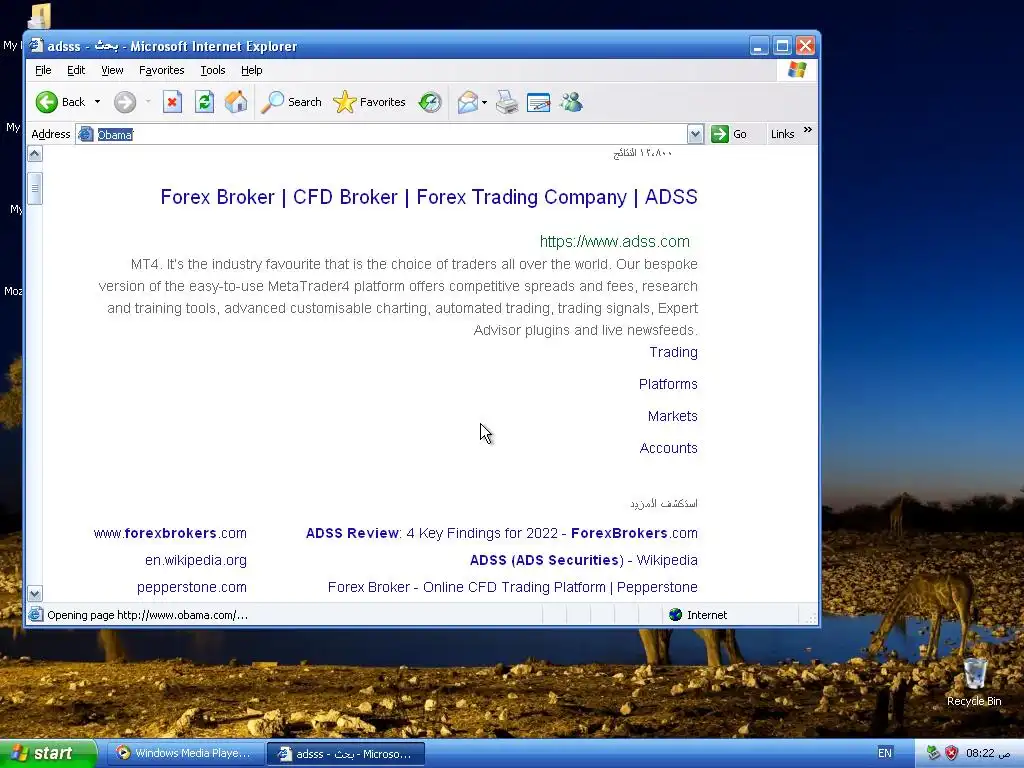Go to Home page icon
The height and width of the screenshot is (768, 1024).
tap(236, 102)
